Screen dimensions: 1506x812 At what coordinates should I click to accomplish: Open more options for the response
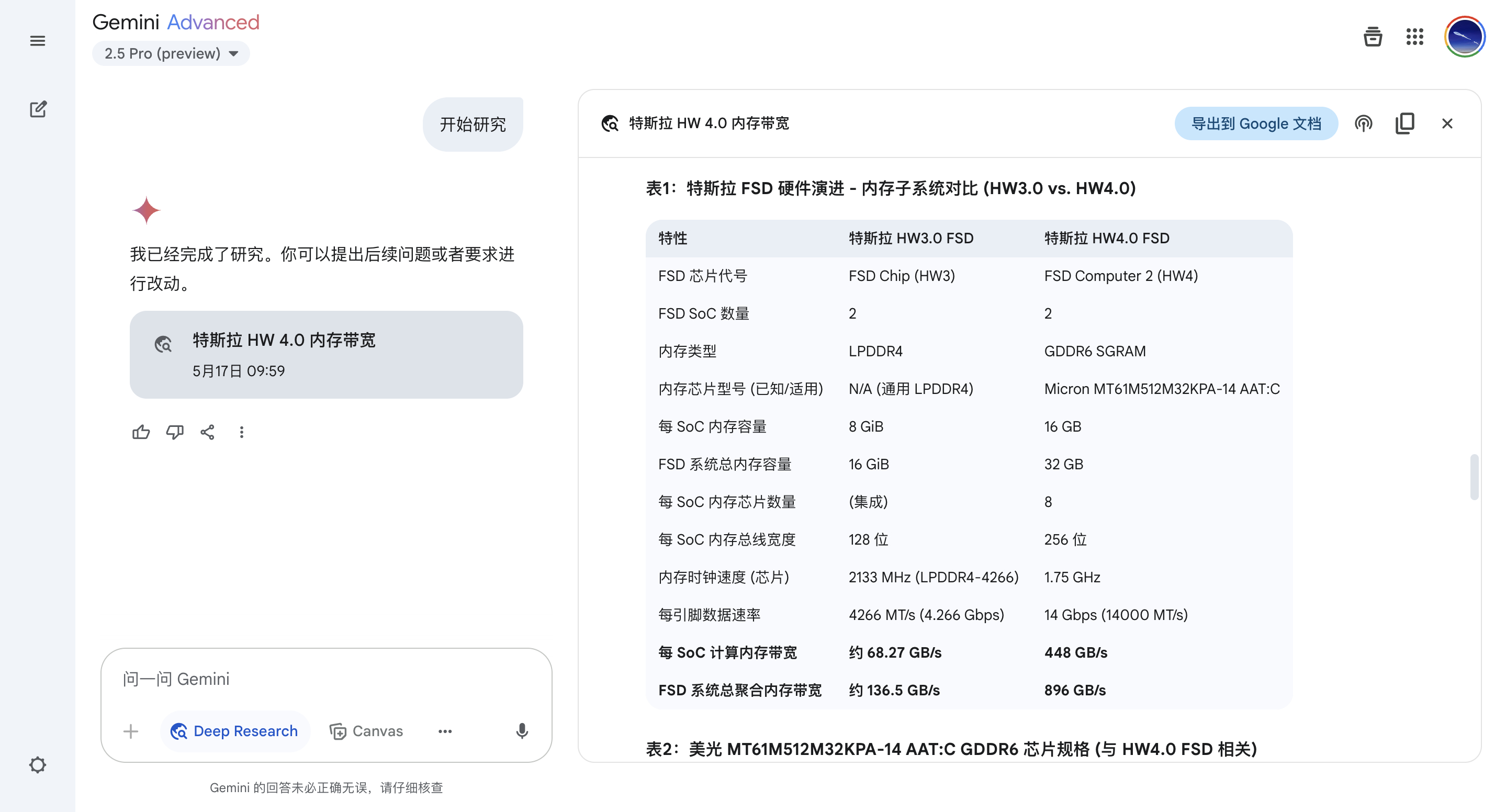click(x=241, y=432)
